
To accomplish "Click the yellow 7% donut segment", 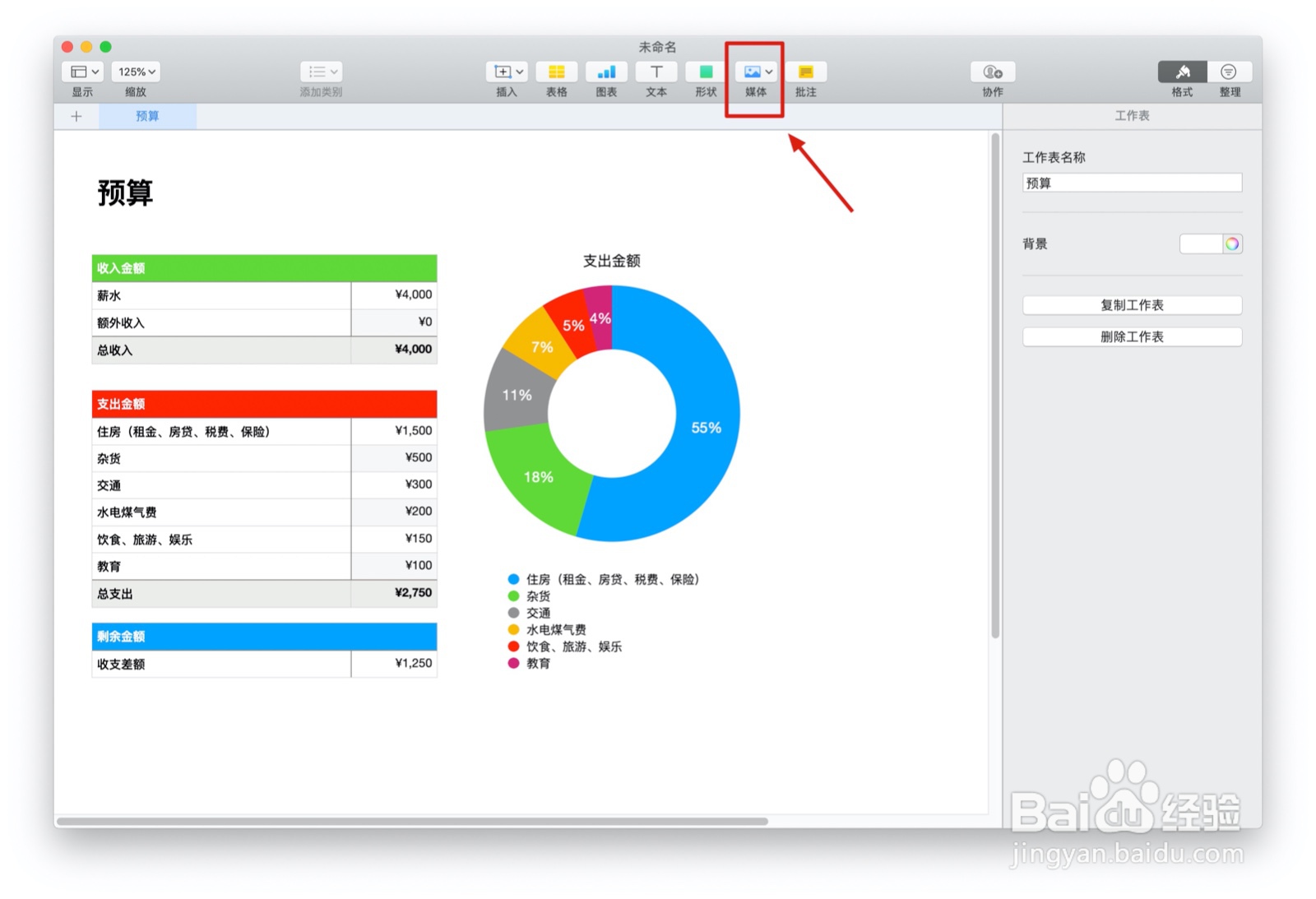I will (x=542, y=346).
